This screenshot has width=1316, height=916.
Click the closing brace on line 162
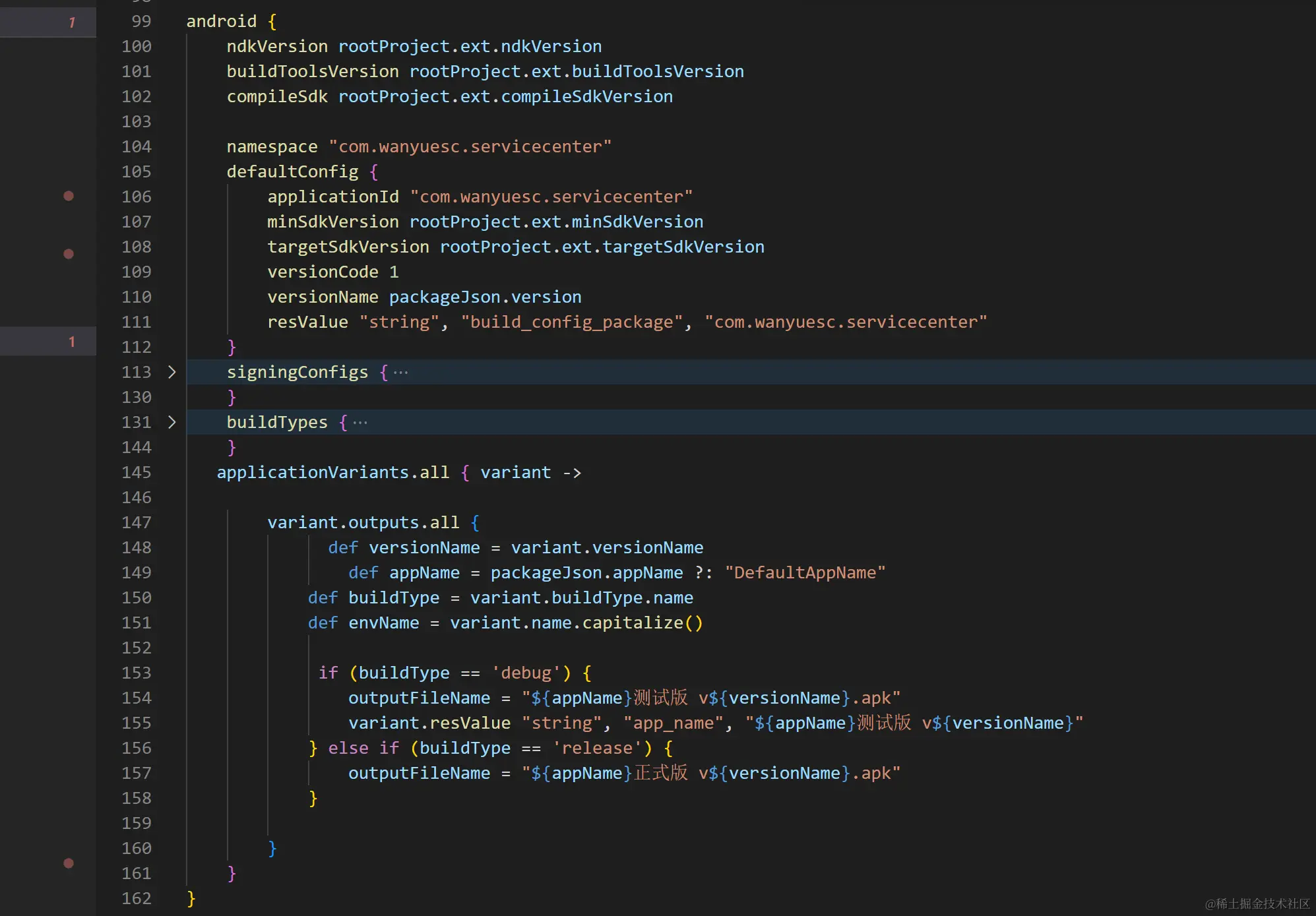click(191, 898)
